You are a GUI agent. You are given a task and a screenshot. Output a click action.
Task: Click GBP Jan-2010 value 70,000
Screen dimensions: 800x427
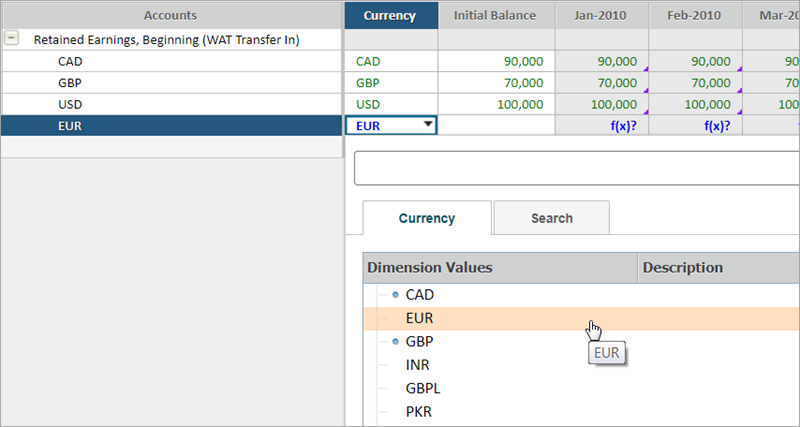[602, 83]
